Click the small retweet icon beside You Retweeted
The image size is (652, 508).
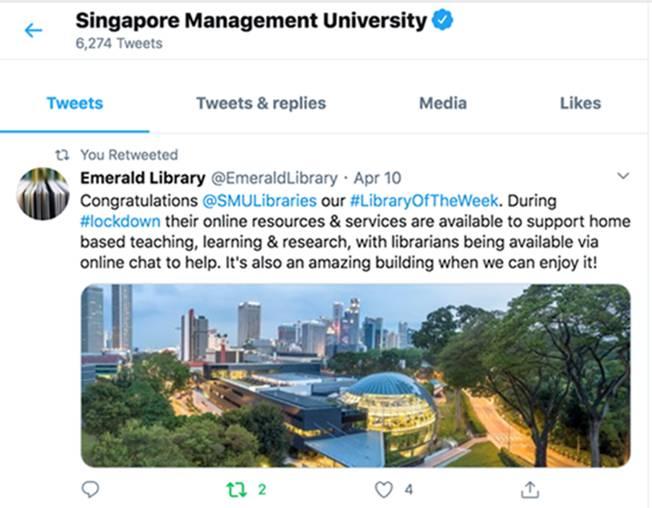click(62, 155)
